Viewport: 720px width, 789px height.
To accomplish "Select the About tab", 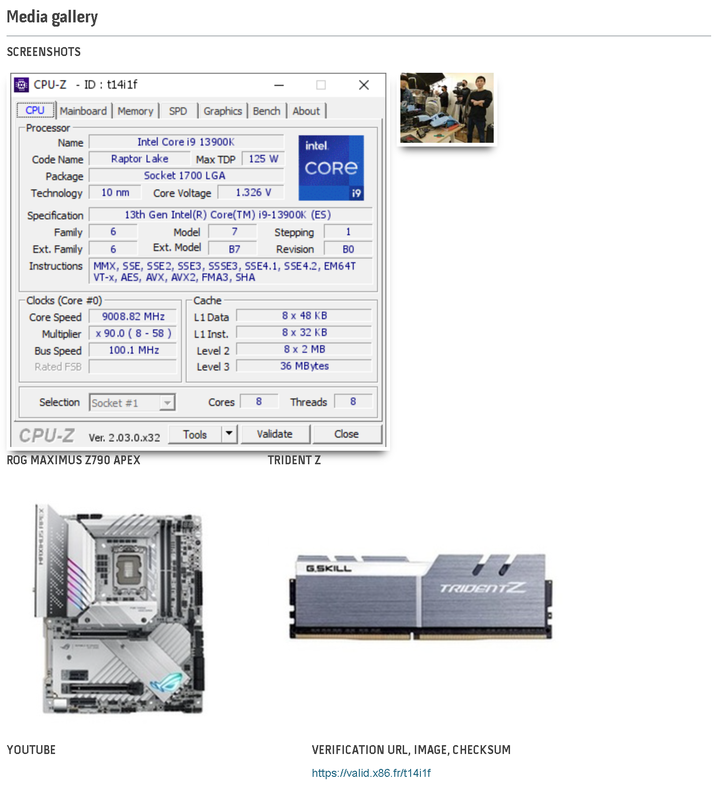I will (306, 111).
